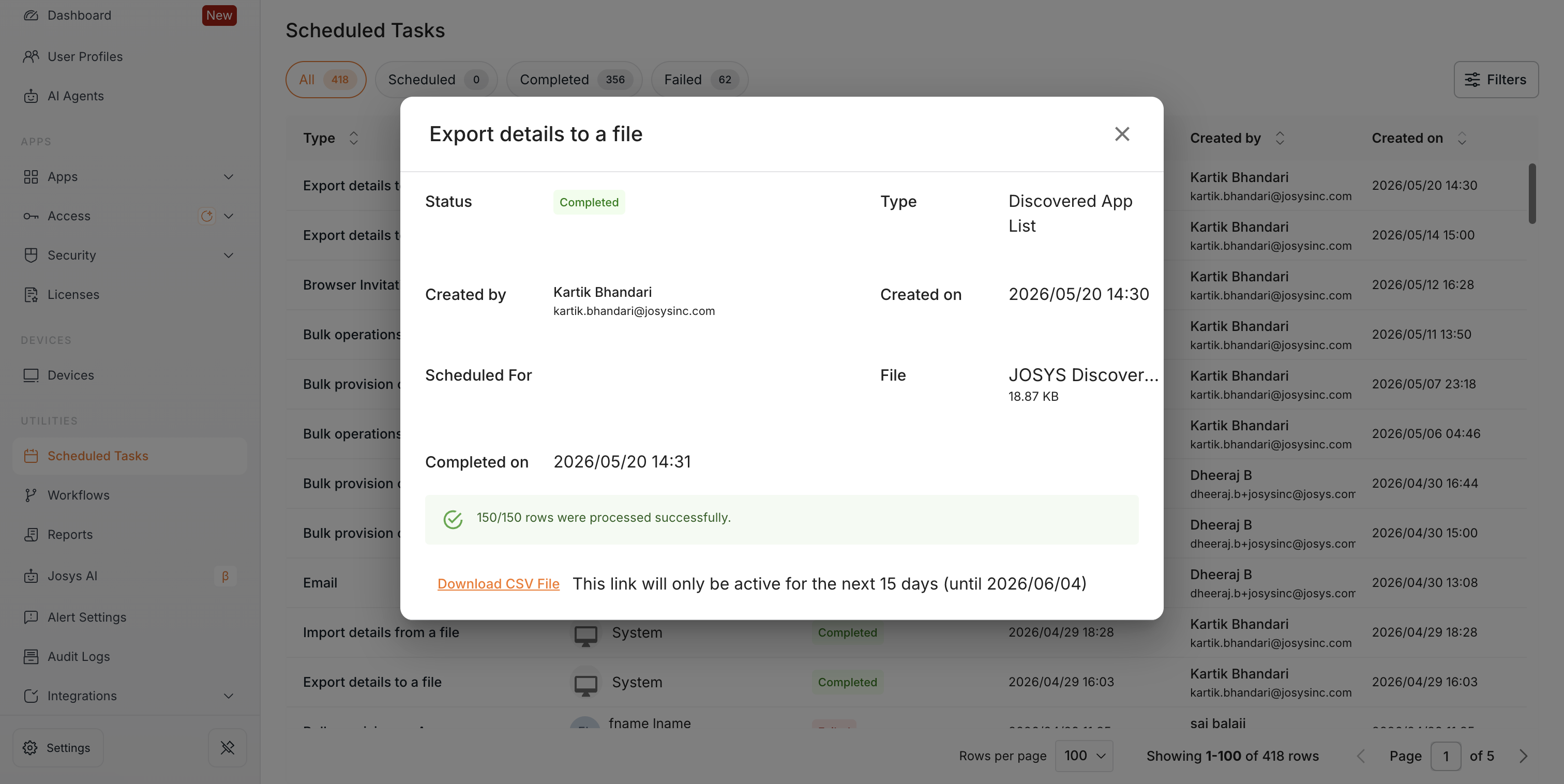The width and height of the screenshot is (1564, 784).
Task: Click the Integrations icon in sidebar
Action: (x=31, y=696)
